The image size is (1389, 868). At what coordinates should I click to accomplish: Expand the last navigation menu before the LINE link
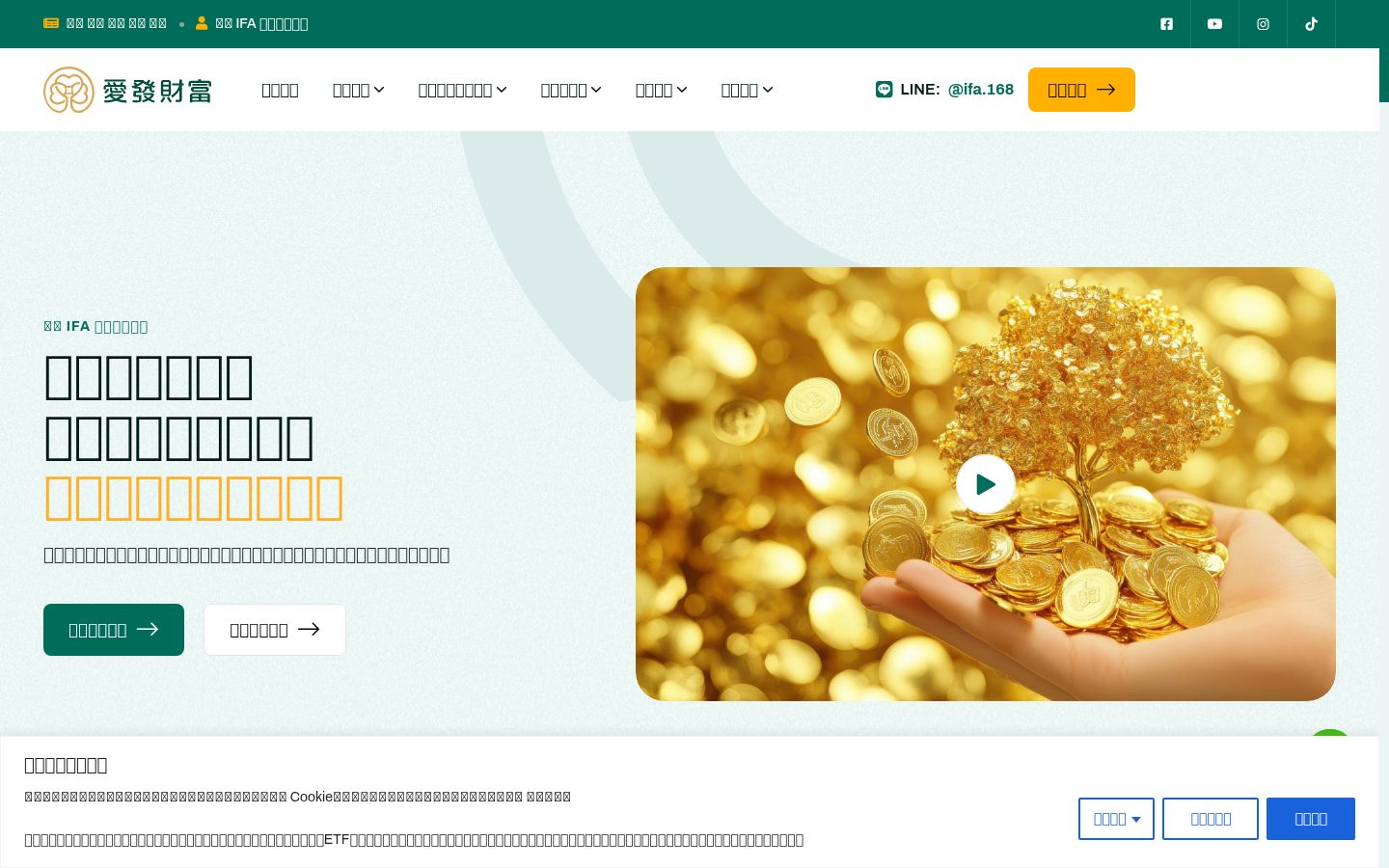coord(747,90)
